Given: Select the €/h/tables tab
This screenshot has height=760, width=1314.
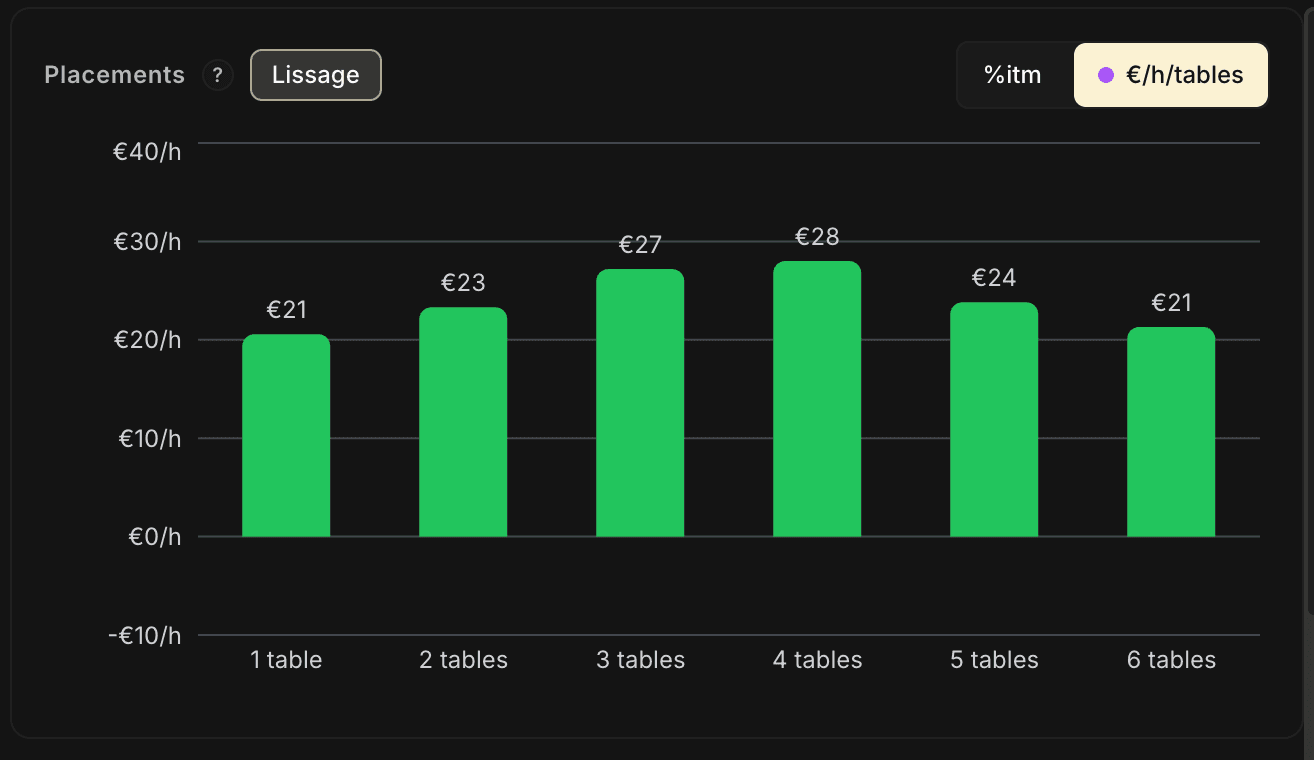Looking at the screenshot, I should point(1171,75).
